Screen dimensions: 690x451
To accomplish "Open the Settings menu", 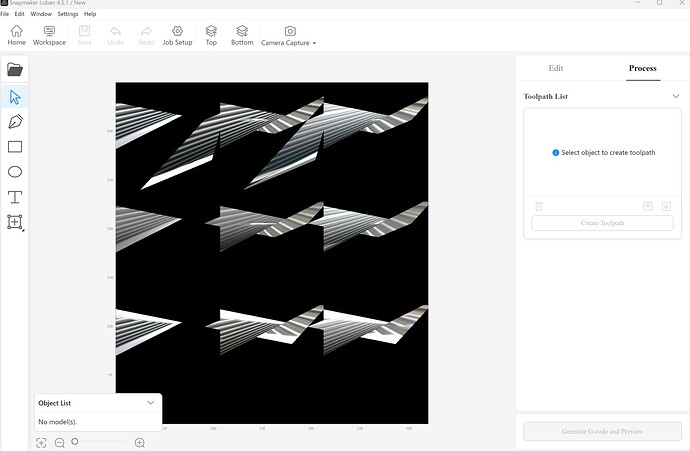I will 68,14.
